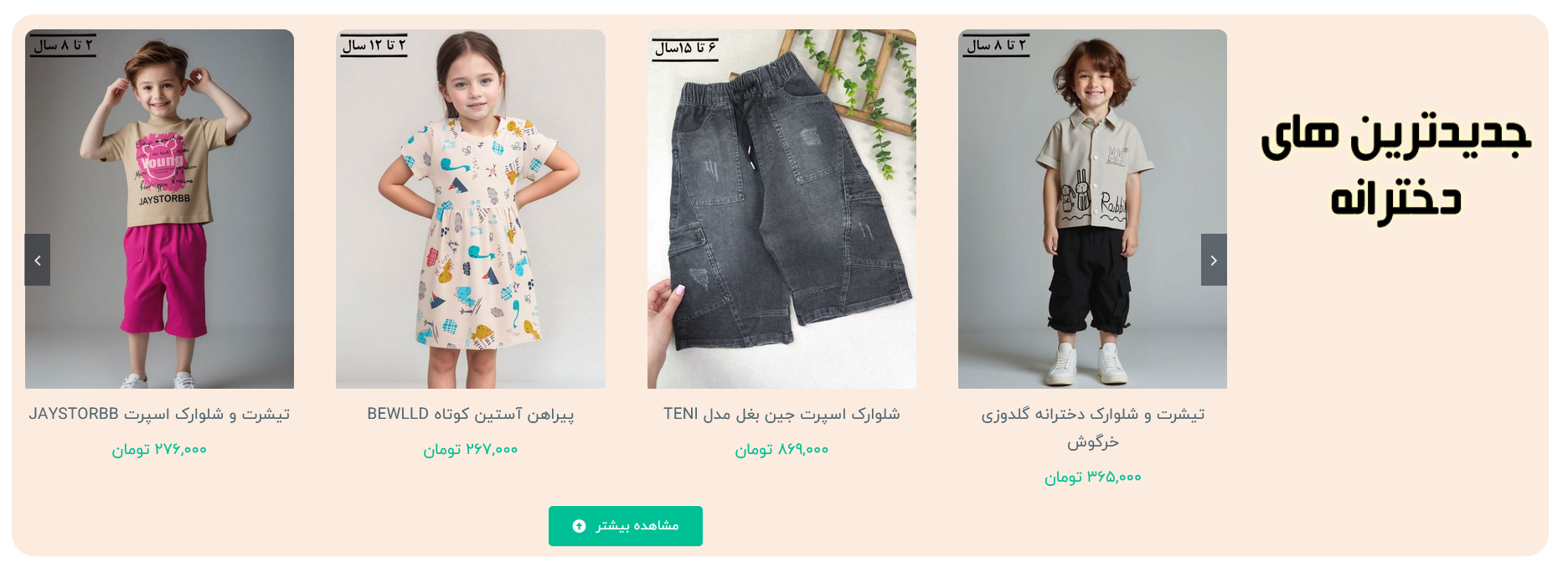Screen dimensions: 1568x568
Task: Open the JAYSTORBB t-shirt and shorts image
Action: click(159, 209)
